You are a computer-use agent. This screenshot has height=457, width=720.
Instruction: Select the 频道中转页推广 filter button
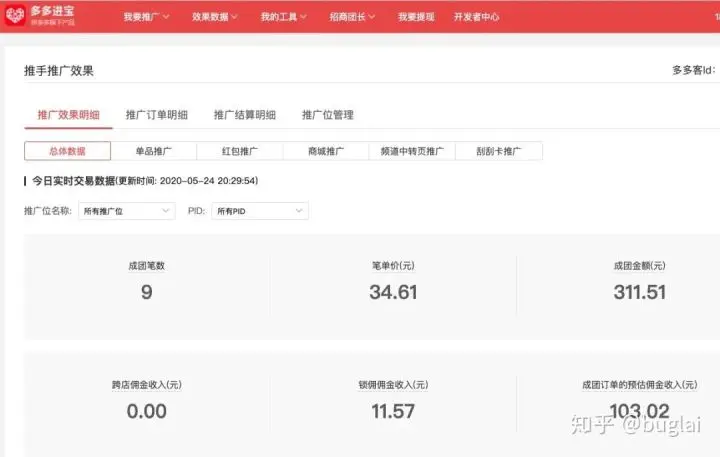(x=412, y=151)
